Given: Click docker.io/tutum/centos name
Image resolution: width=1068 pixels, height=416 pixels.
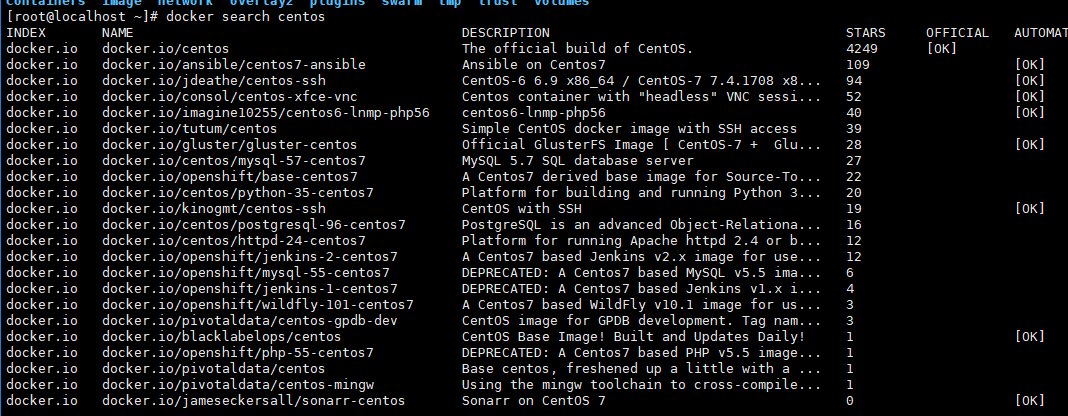Looking at the screenshot, I should 189,129.
